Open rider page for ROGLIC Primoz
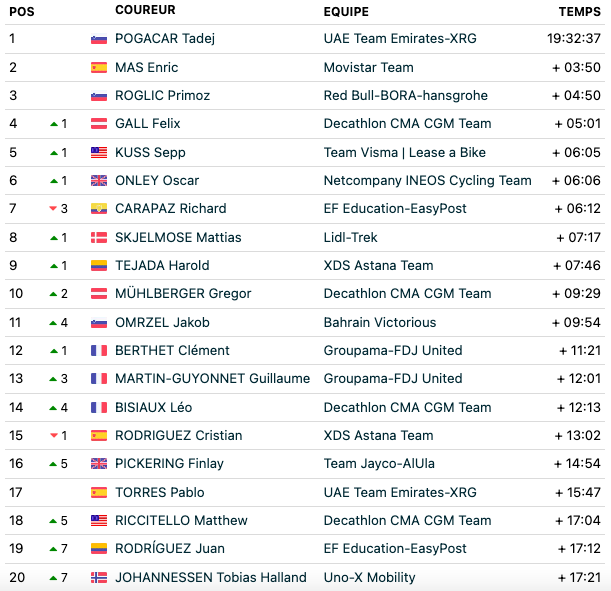Image resolution: width=611 pixels, height=591 pixels. (x=162, y=95)
